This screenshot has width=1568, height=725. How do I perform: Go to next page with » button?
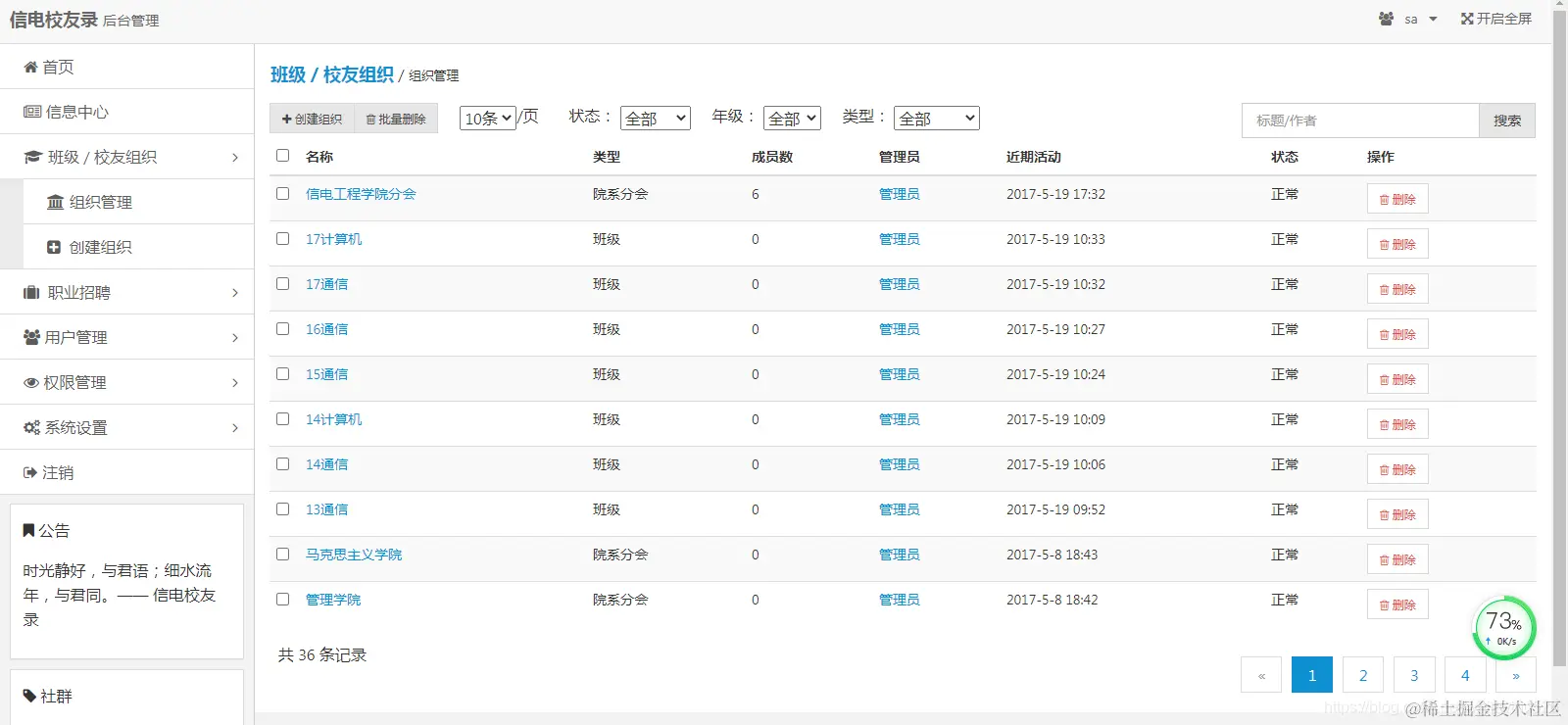click(x=1516, y=675)
